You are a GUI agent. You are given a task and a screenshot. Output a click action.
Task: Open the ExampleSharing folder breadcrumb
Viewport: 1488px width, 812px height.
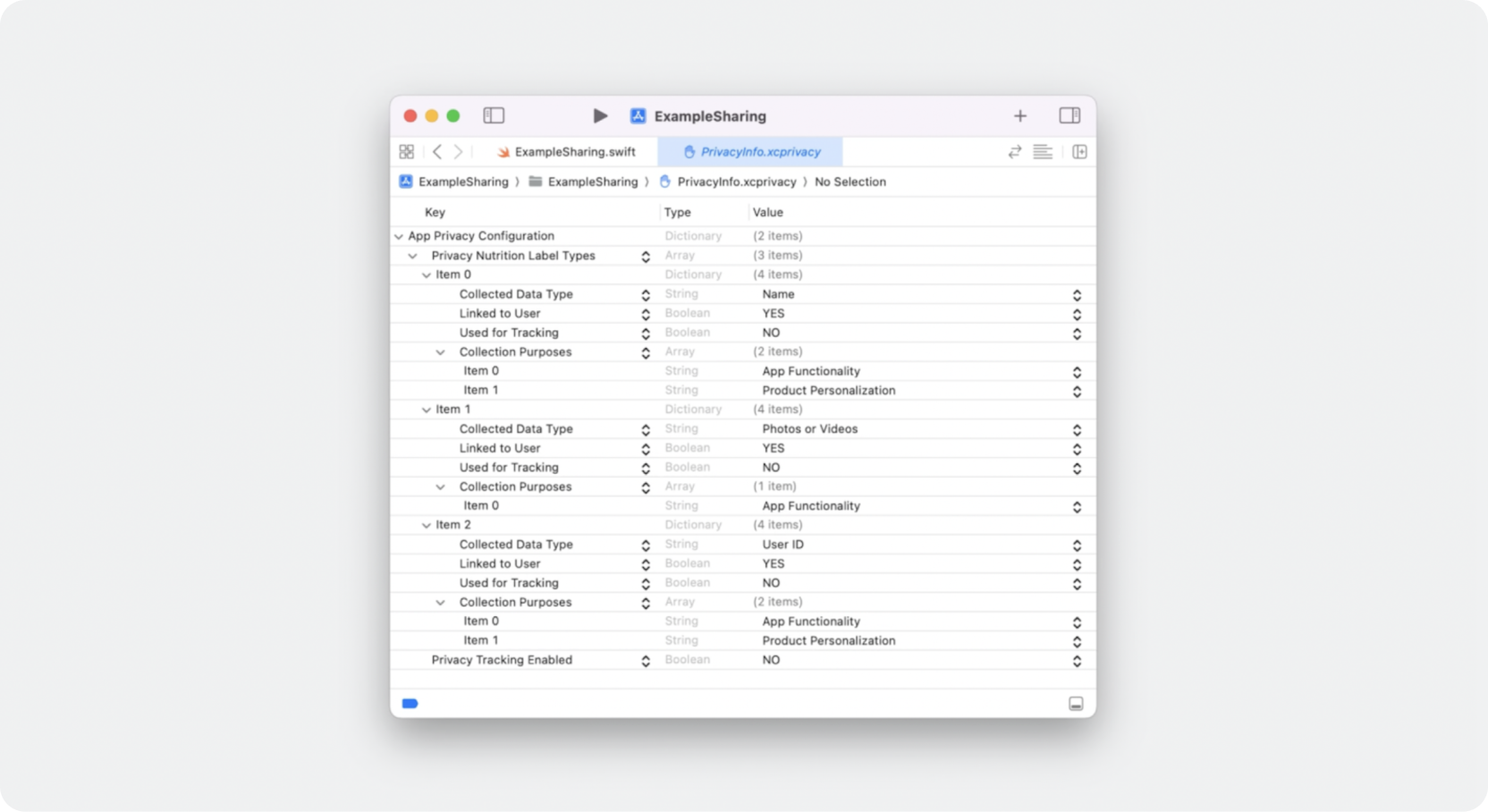coord(583,182)
